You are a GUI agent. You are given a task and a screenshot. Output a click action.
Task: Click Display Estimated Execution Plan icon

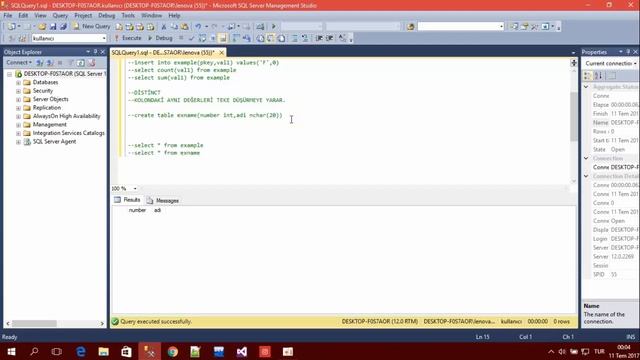(202, 38)
